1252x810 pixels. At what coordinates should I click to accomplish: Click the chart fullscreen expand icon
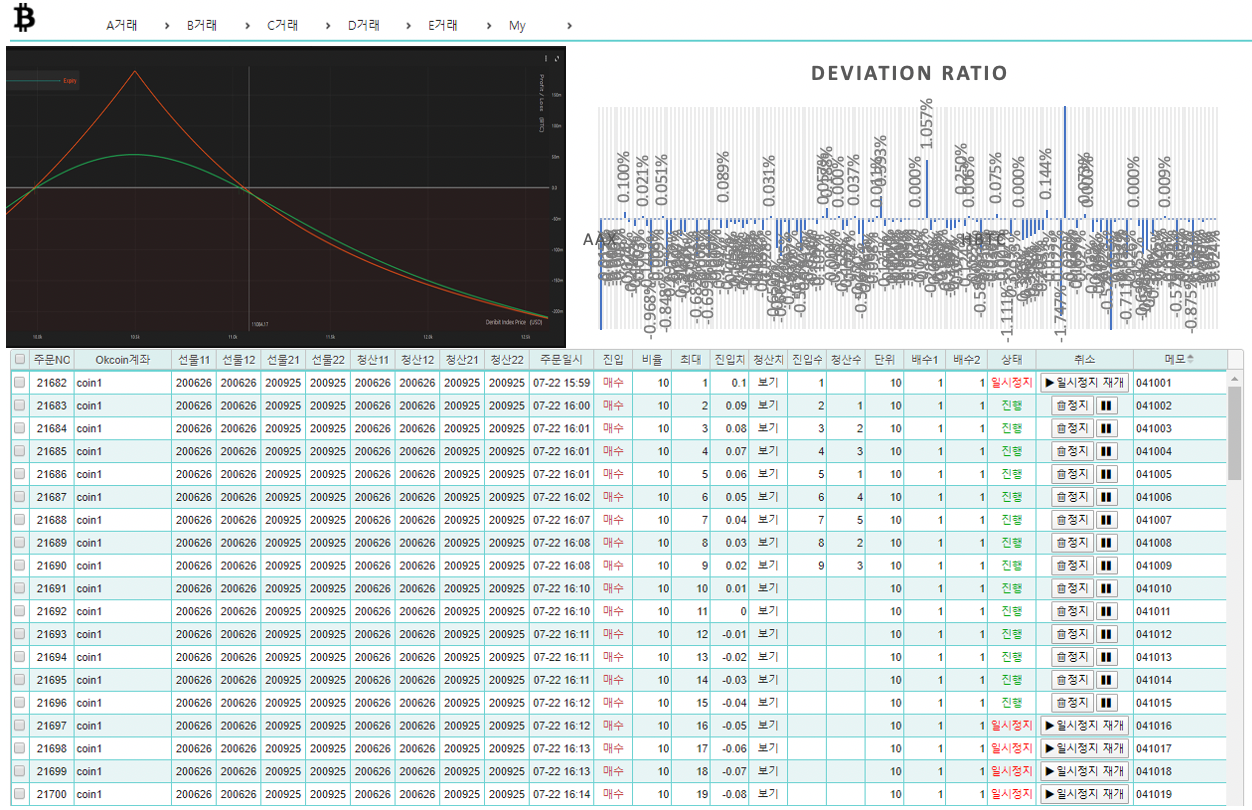click(556, 58)
